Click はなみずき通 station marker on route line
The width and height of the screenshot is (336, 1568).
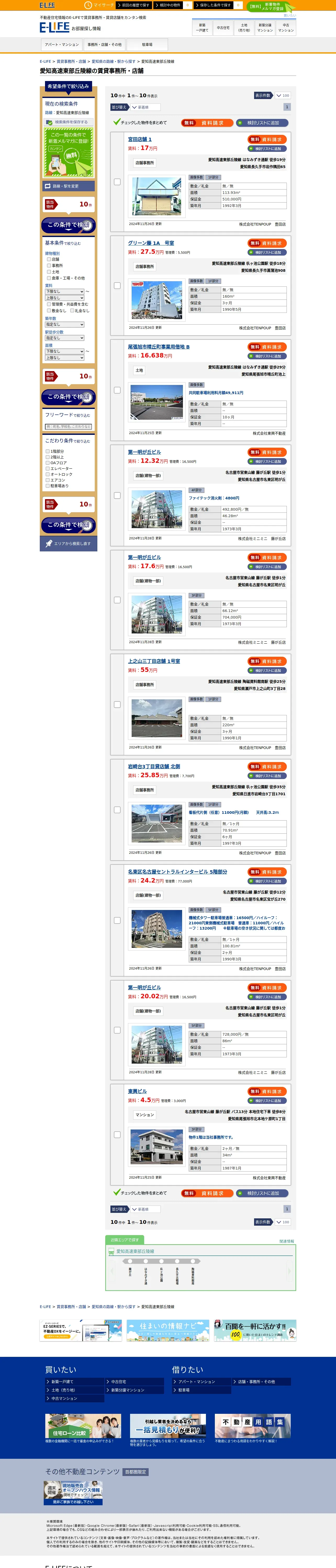coord(145,1261)
